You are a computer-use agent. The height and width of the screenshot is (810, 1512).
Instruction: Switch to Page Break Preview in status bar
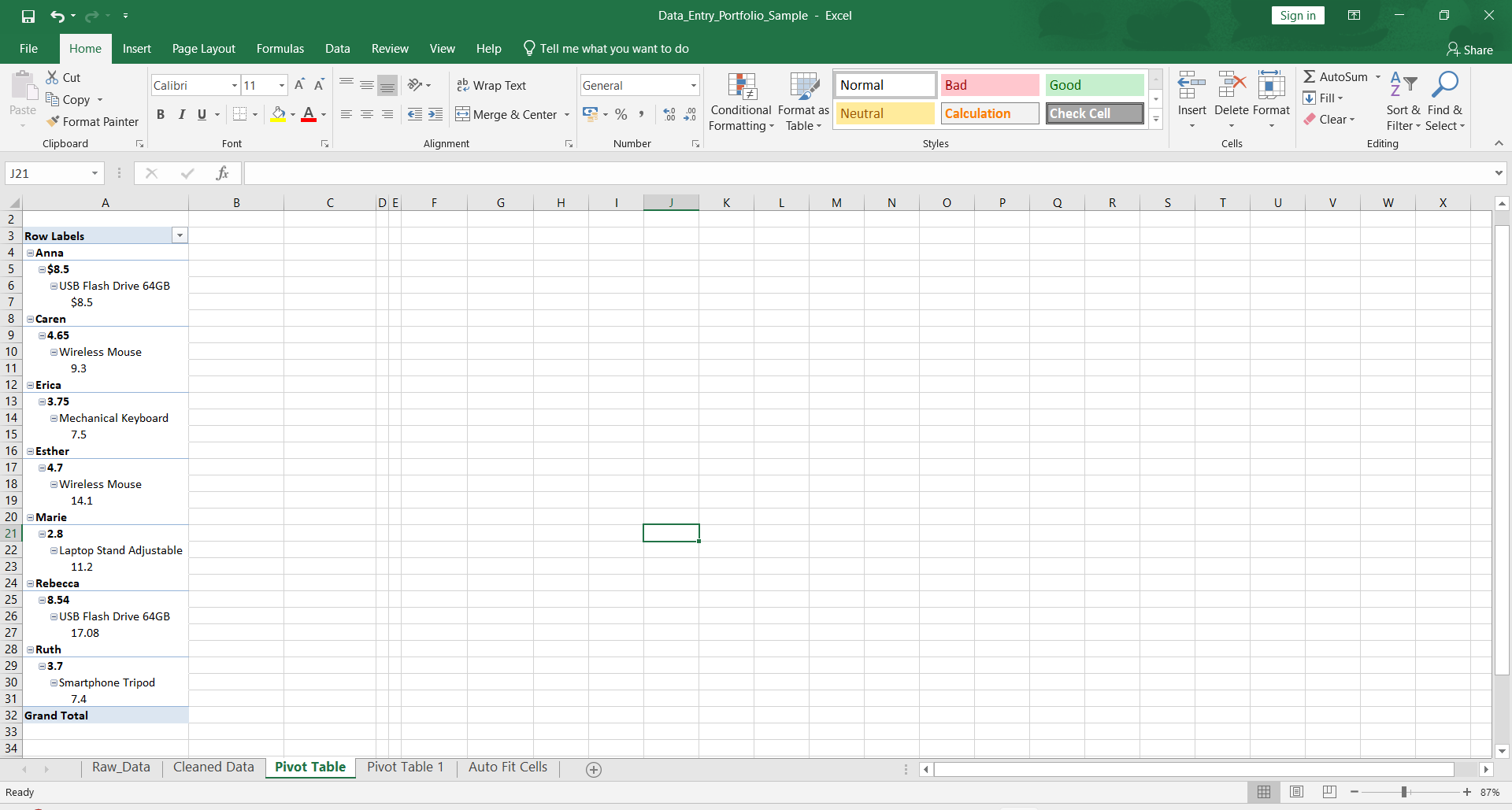[x=1329, y=792]
